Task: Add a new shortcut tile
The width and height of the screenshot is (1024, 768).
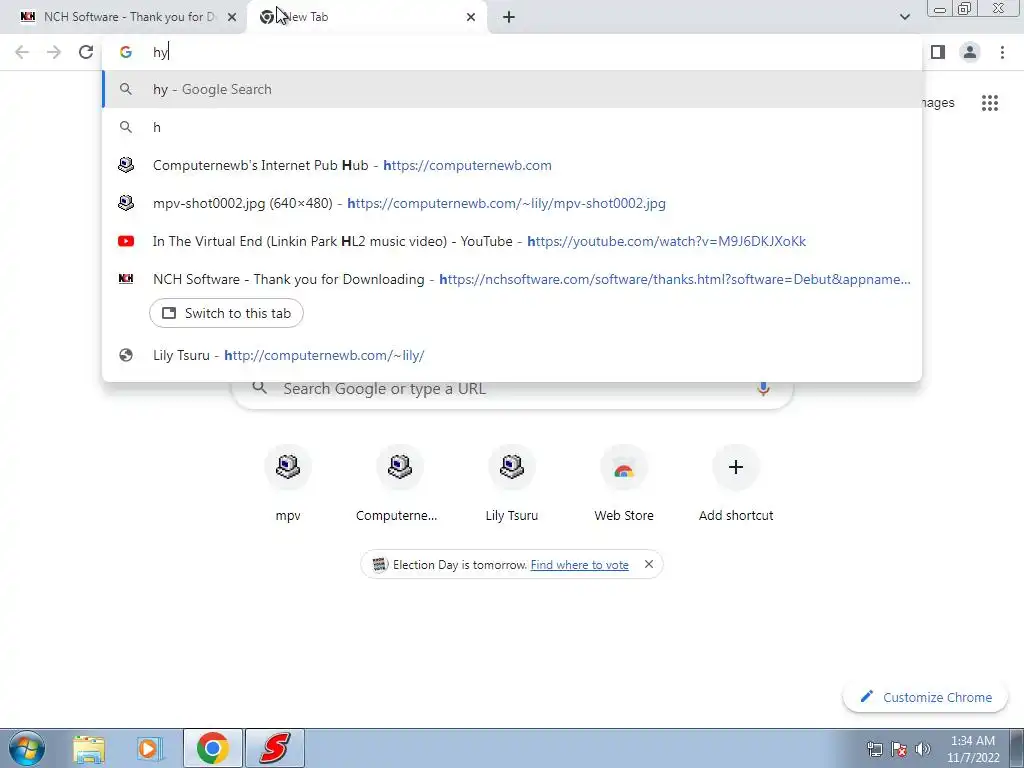Action: point(736,483)
